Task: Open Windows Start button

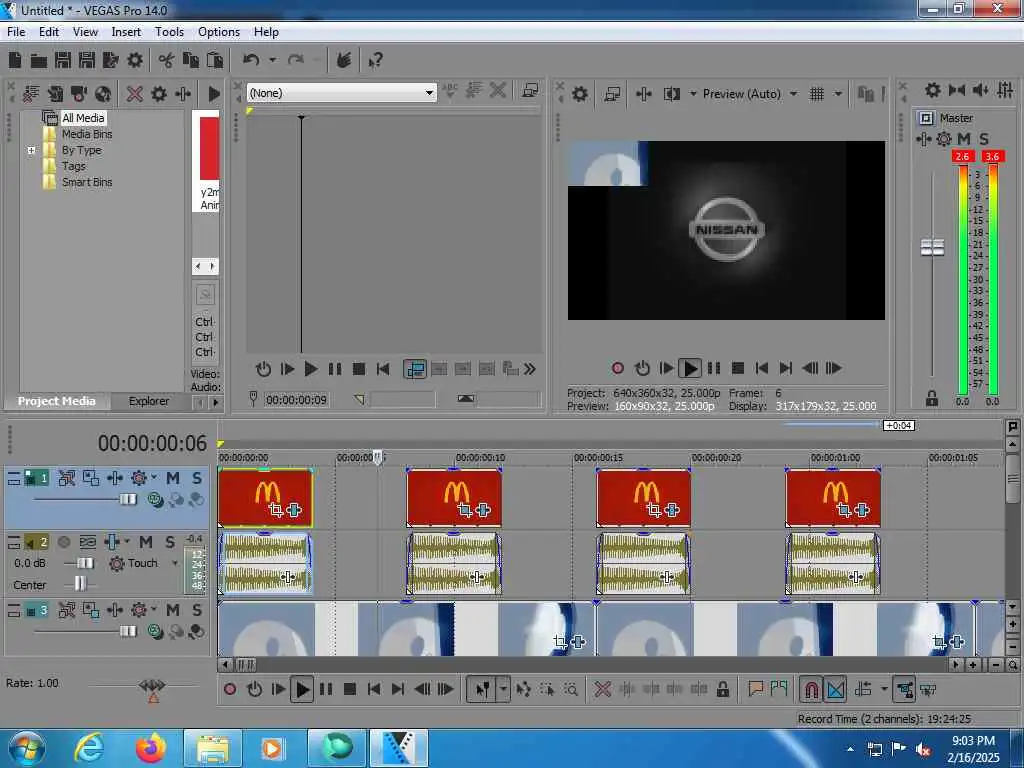Action: [x=27, y=748]
